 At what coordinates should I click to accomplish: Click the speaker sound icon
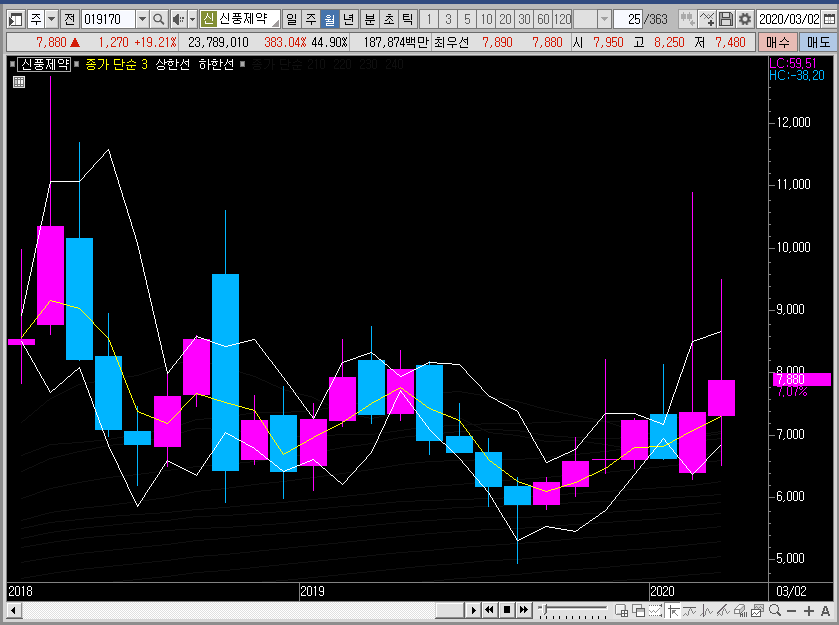178,20
